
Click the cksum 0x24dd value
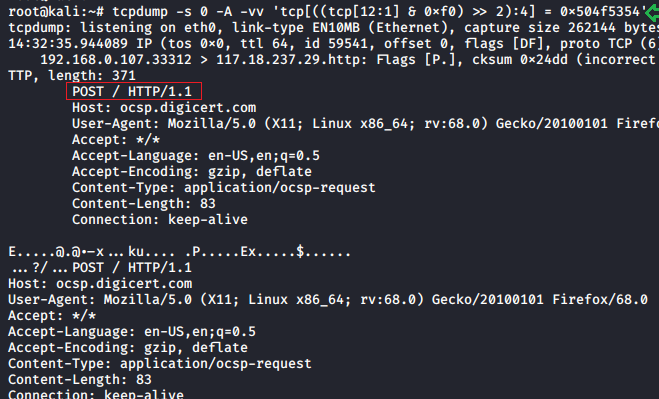[519, 59]
